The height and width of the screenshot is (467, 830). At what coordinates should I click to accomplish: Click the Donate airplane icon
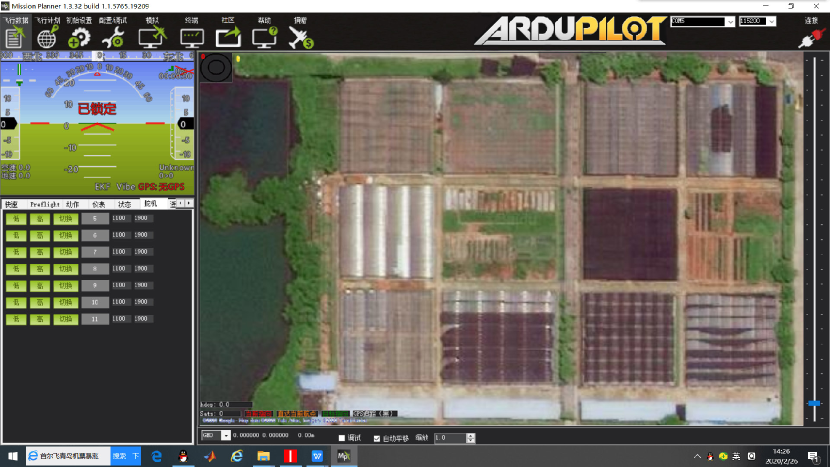point(300,37)
